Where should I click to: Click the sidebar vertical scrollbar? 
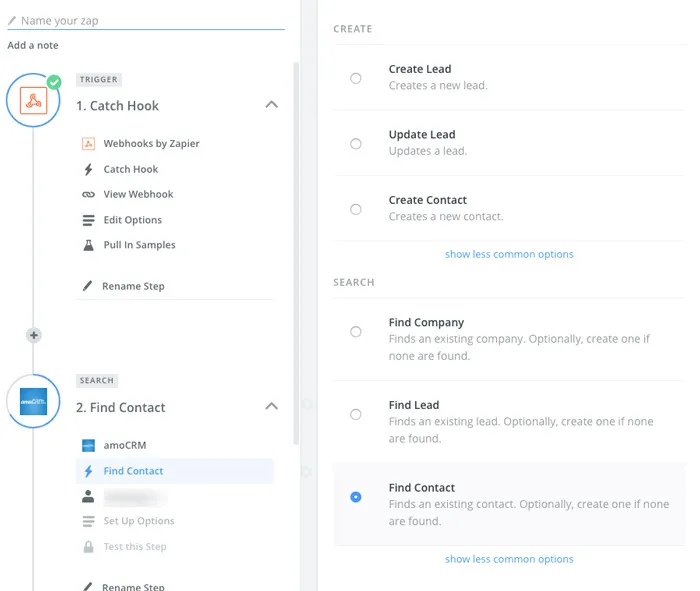296,254
